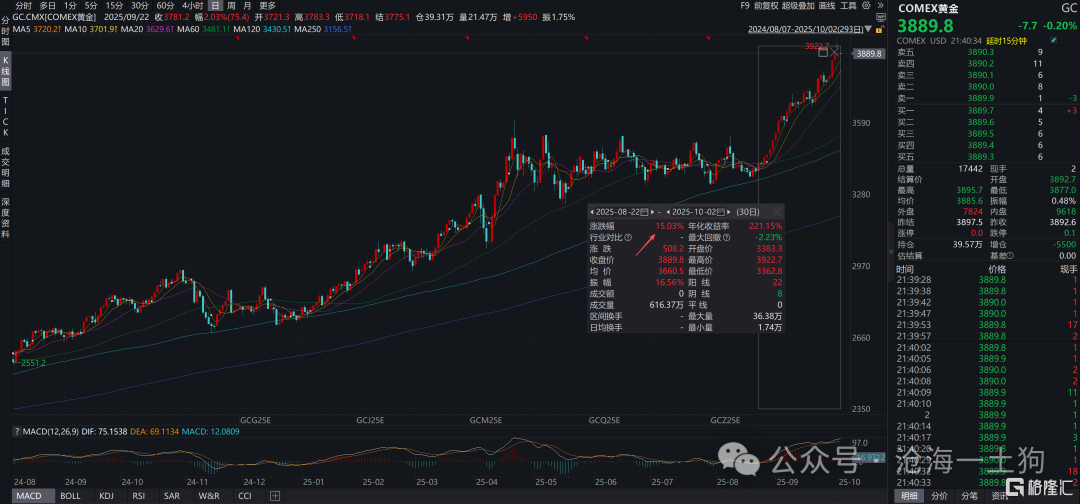Expand the 更多 periods dropdown
1080x504 pixels.
(267, 6)
